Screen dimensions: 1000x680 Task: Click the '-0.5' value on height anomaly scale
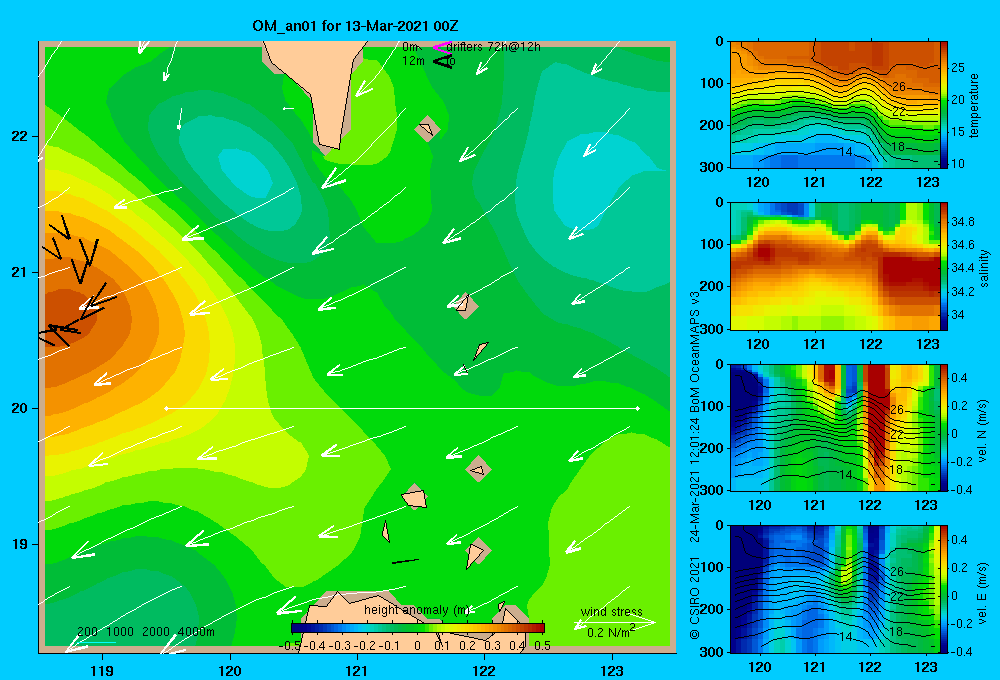290,646
